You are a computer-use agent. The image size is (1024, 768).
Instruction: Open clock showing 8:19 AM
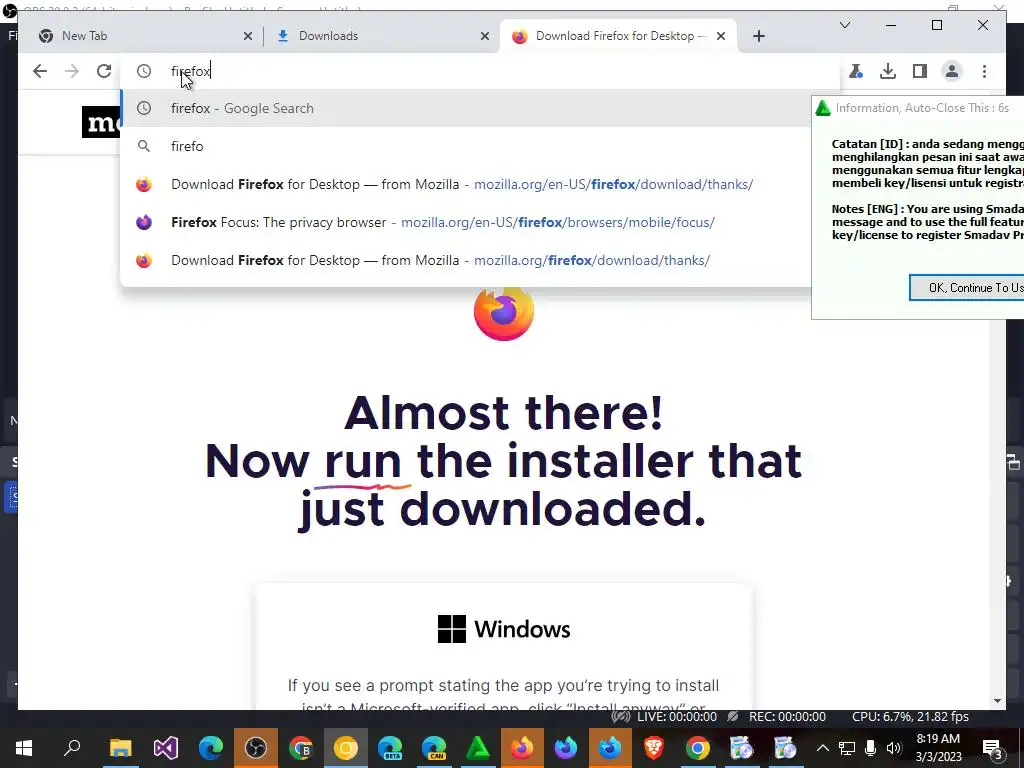938,748
